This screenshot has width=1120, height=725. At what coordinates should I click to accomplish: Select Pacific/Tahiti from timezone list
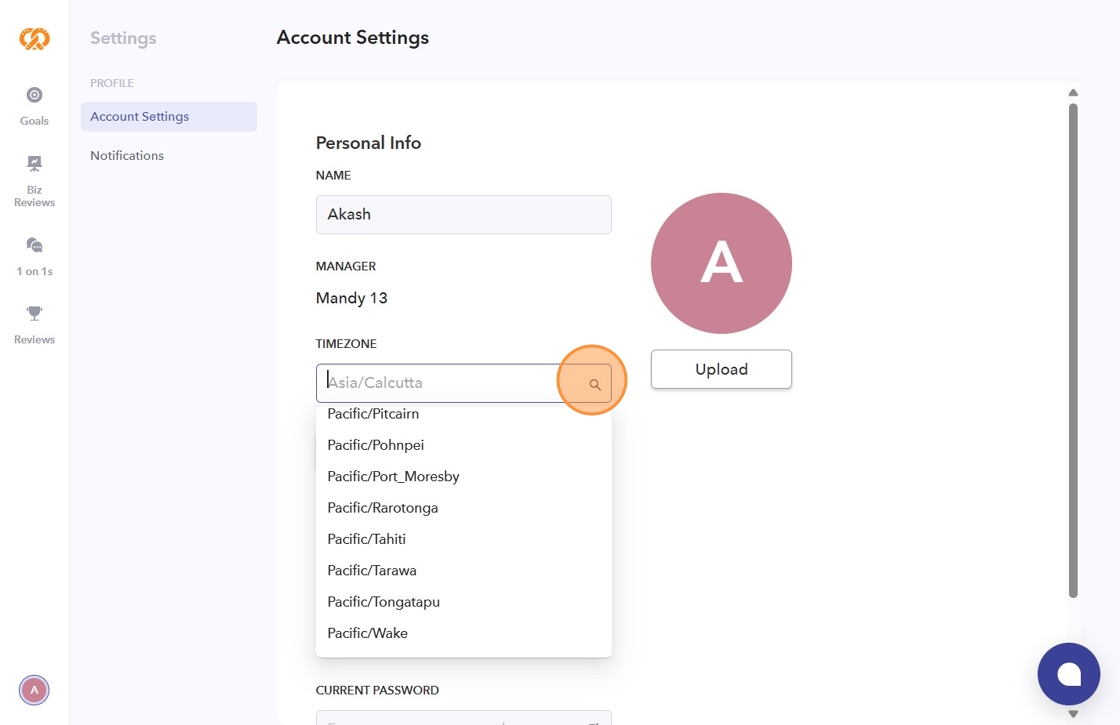click(367, 539)
